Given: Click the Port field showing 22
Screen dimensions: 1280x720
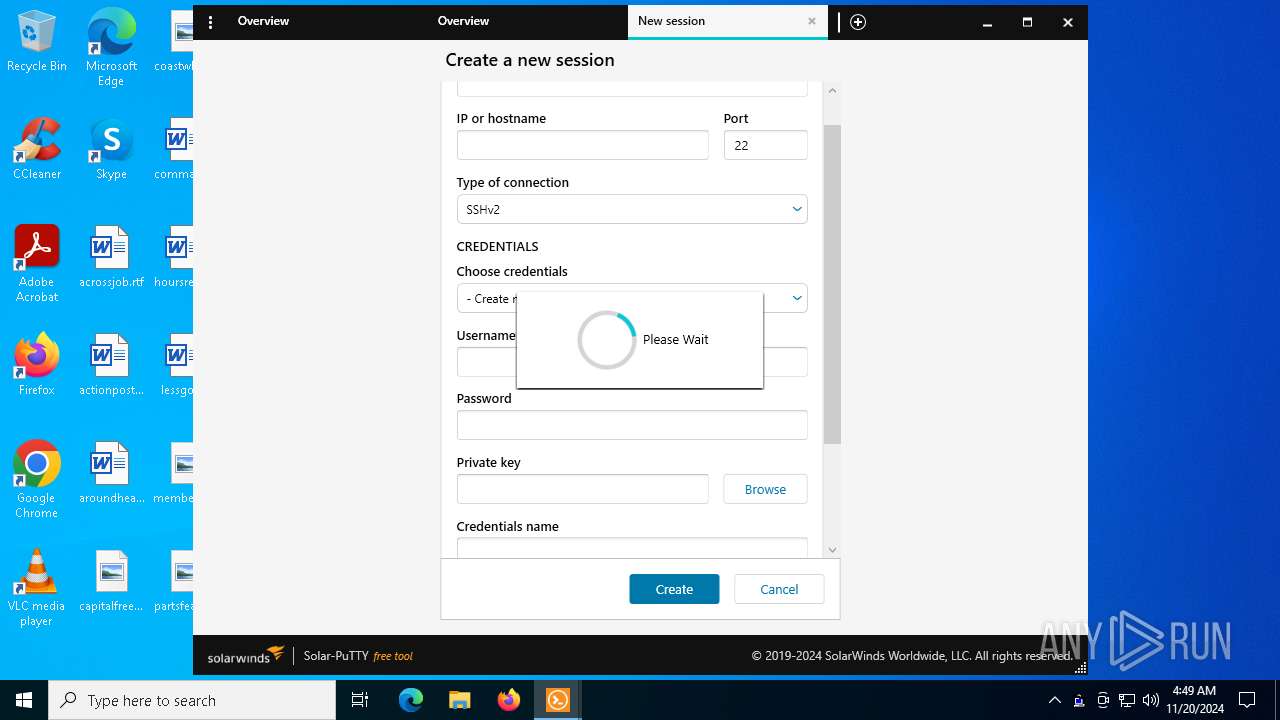Looking at the screenshot, I should [765, 145].
